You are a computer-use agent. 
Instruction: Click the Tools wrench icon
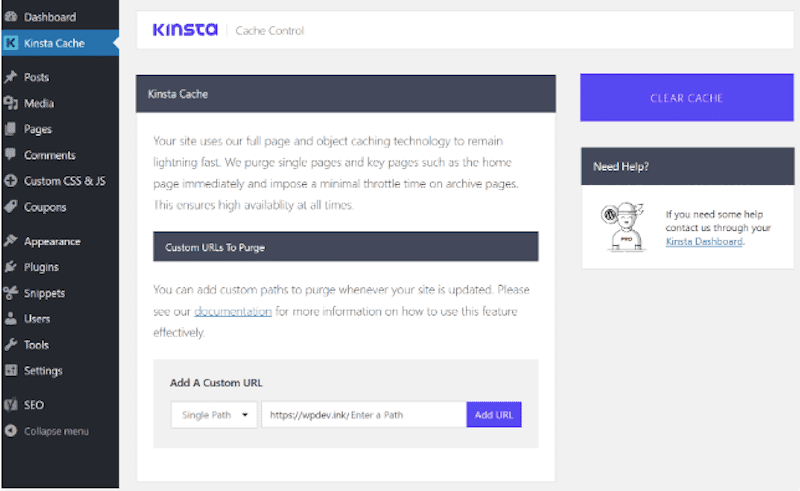point(11,345)
